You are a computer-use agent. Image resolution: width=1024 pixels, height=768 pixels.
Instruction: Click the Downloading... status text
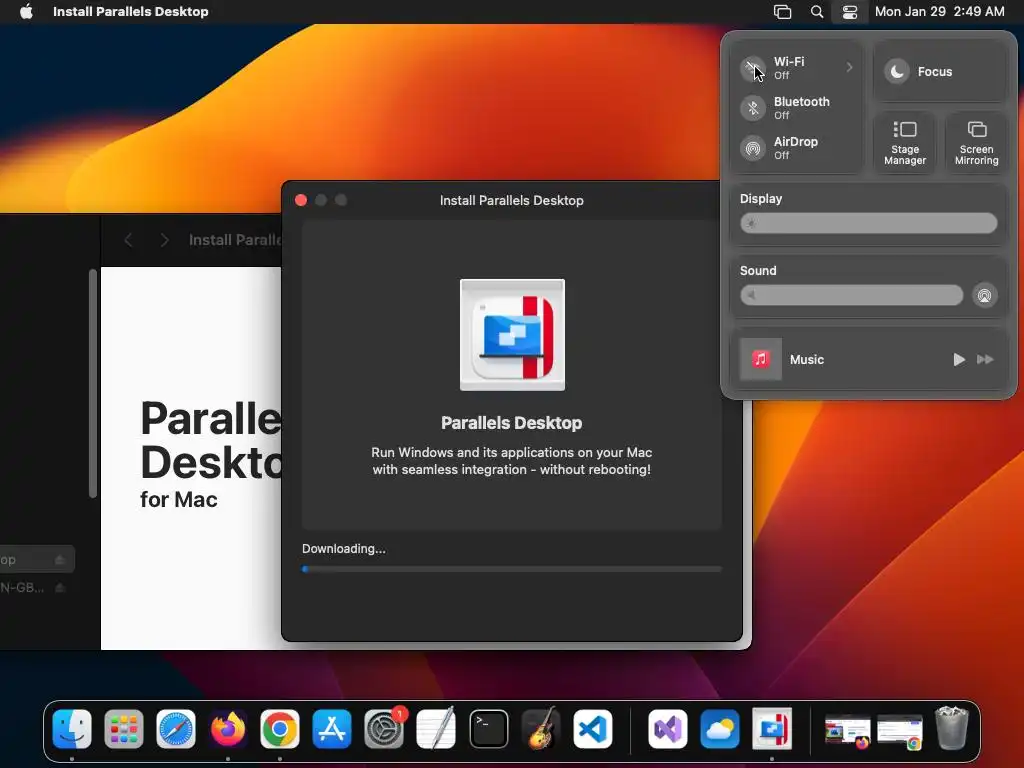344,549
